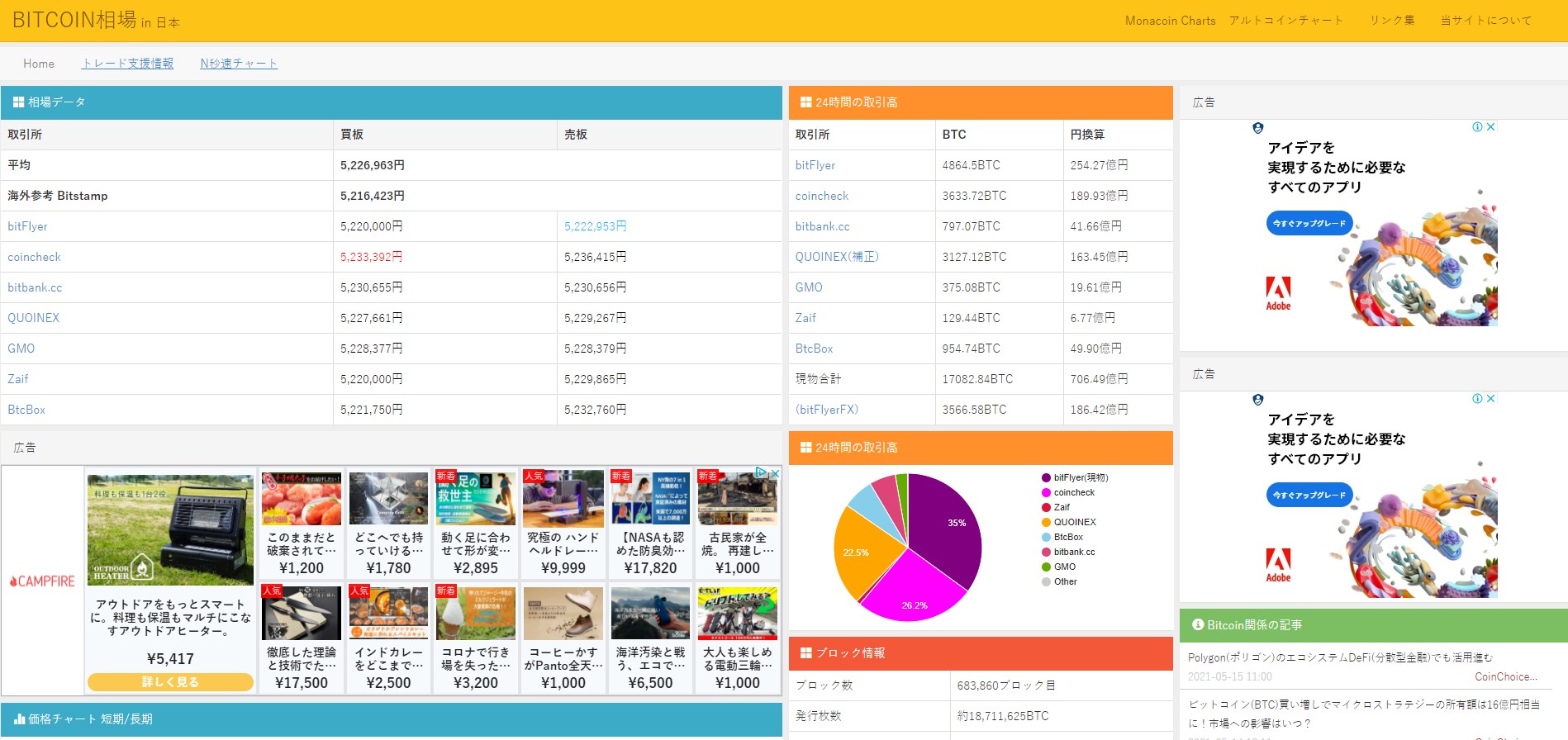Viewport: 1568px width, 740px height.
Task: Click the 詳しく見る button in CAMPFIRE ad
Action: point(170,682)
